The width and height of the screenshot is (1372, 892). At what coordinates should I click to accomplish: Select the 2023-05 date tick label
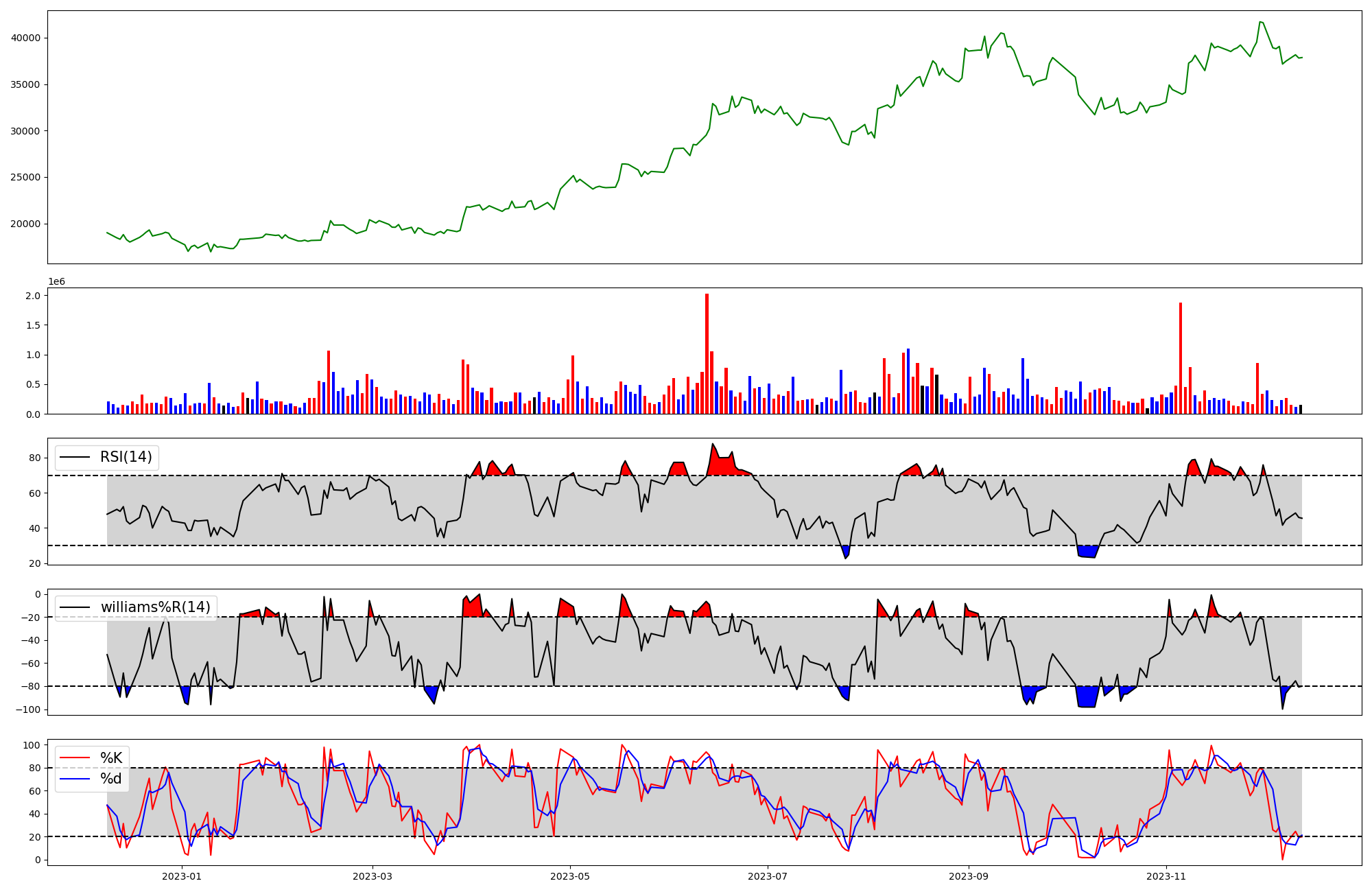(x=569, y=876)
